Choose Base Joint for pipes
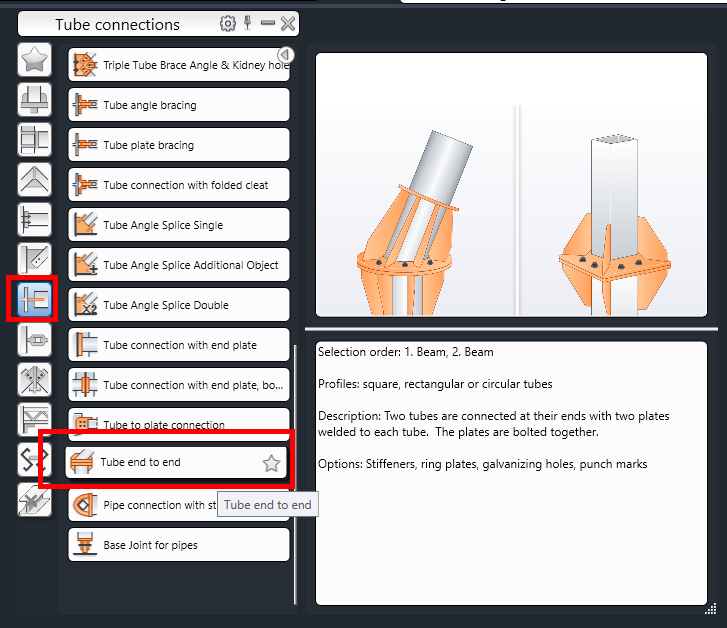 pyautogui.click(x=179, y=545)
